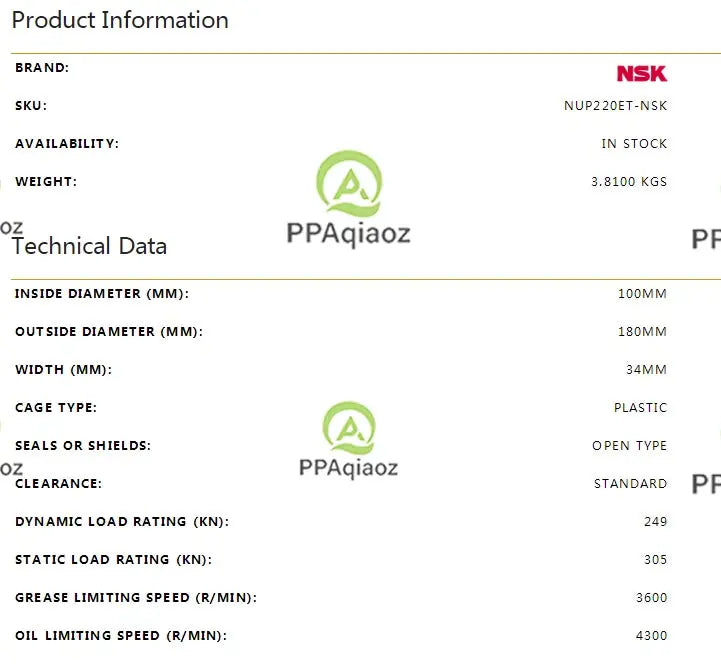The height and width of the screenshot is (664, 721).
Task: Click the SKU value NUP220ET-NSK
Action: 615,106
